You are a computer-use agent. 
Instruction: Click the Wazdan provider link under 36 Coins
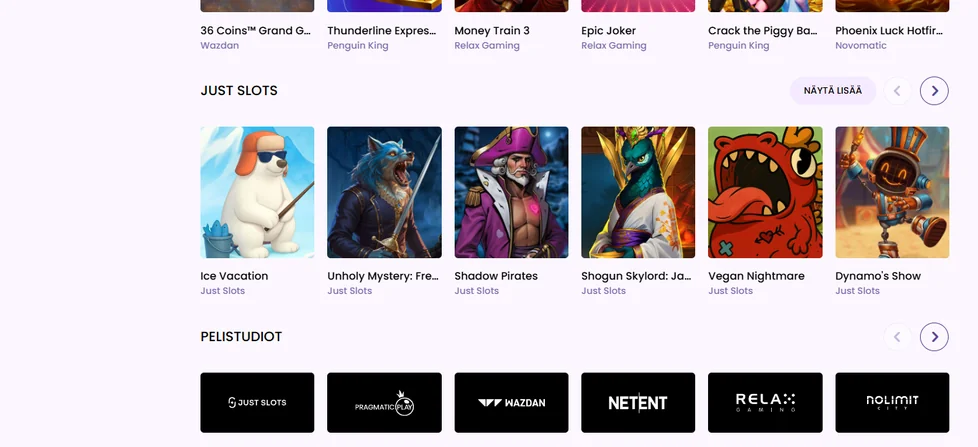pos(220,46)
